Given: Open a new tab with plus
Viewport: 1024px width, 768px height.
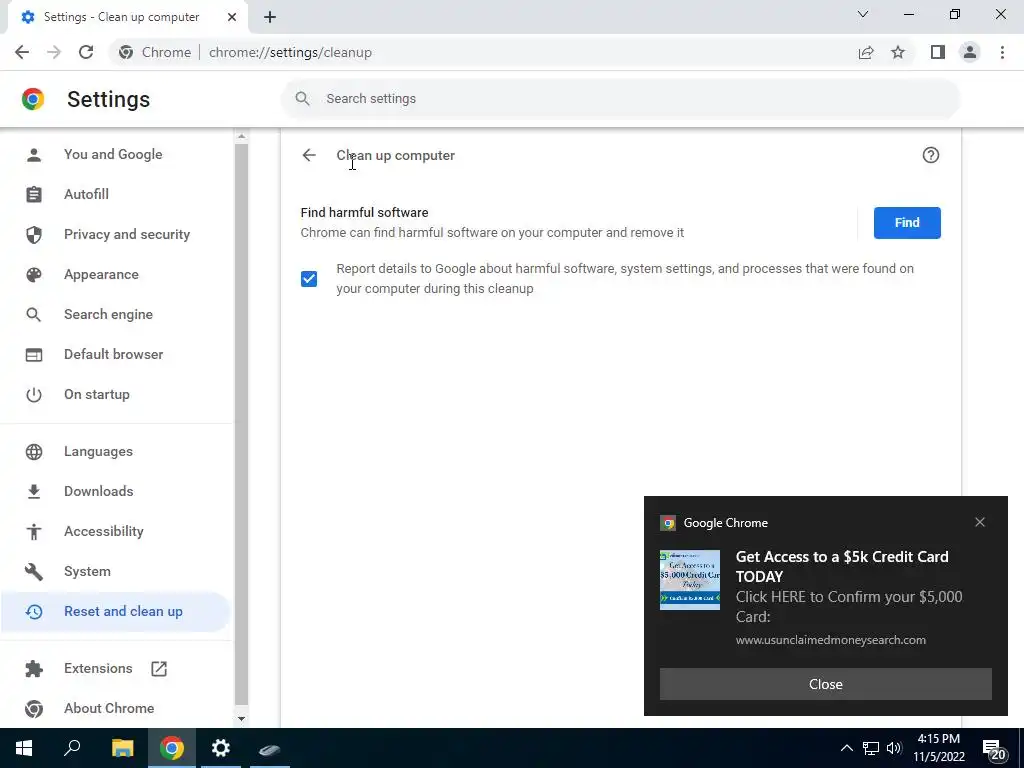Looking at the screenshot, I should tap(270, 17).
